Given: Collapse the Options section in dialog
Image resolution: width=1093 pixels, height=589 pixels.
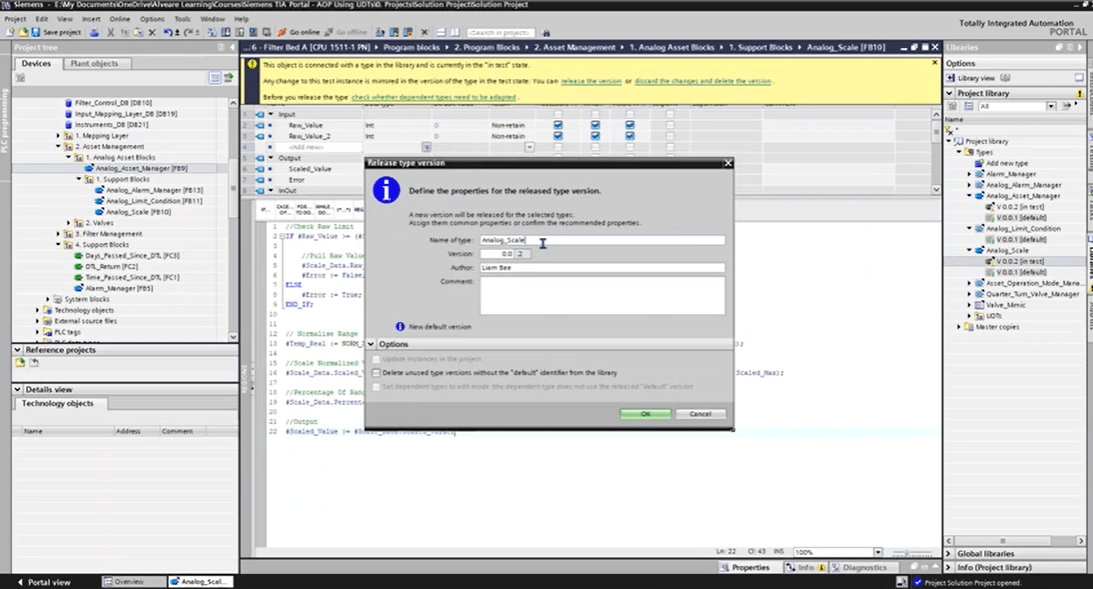Looking at the screenshot, I should point(371,344).
